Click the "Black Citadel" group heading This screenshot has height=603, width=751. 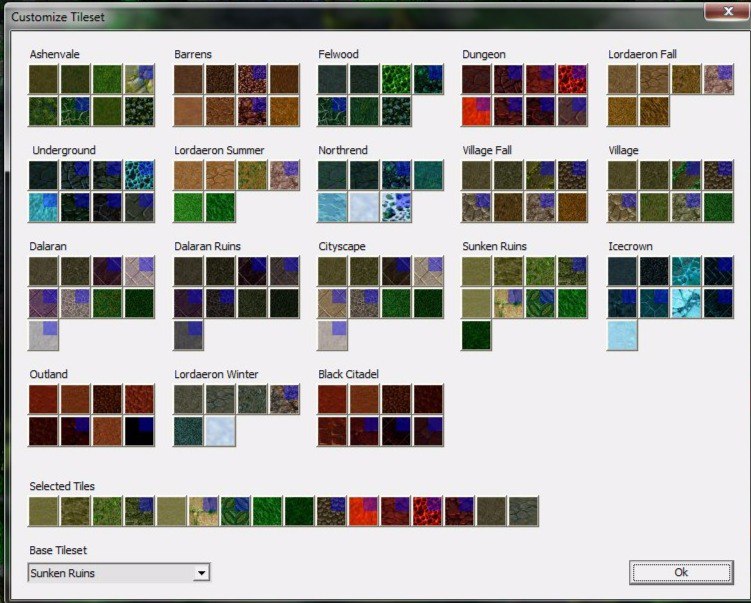[348, 374]
